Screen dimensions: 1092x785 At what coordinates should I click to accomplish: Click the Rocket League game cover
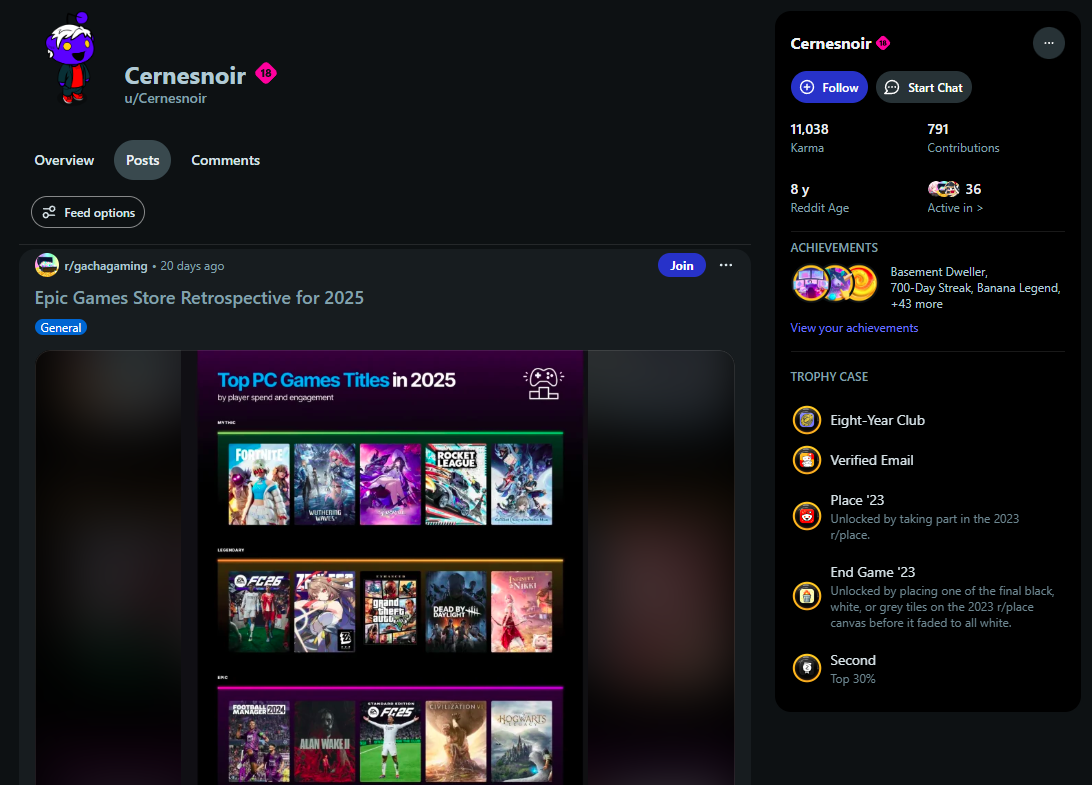455,484
